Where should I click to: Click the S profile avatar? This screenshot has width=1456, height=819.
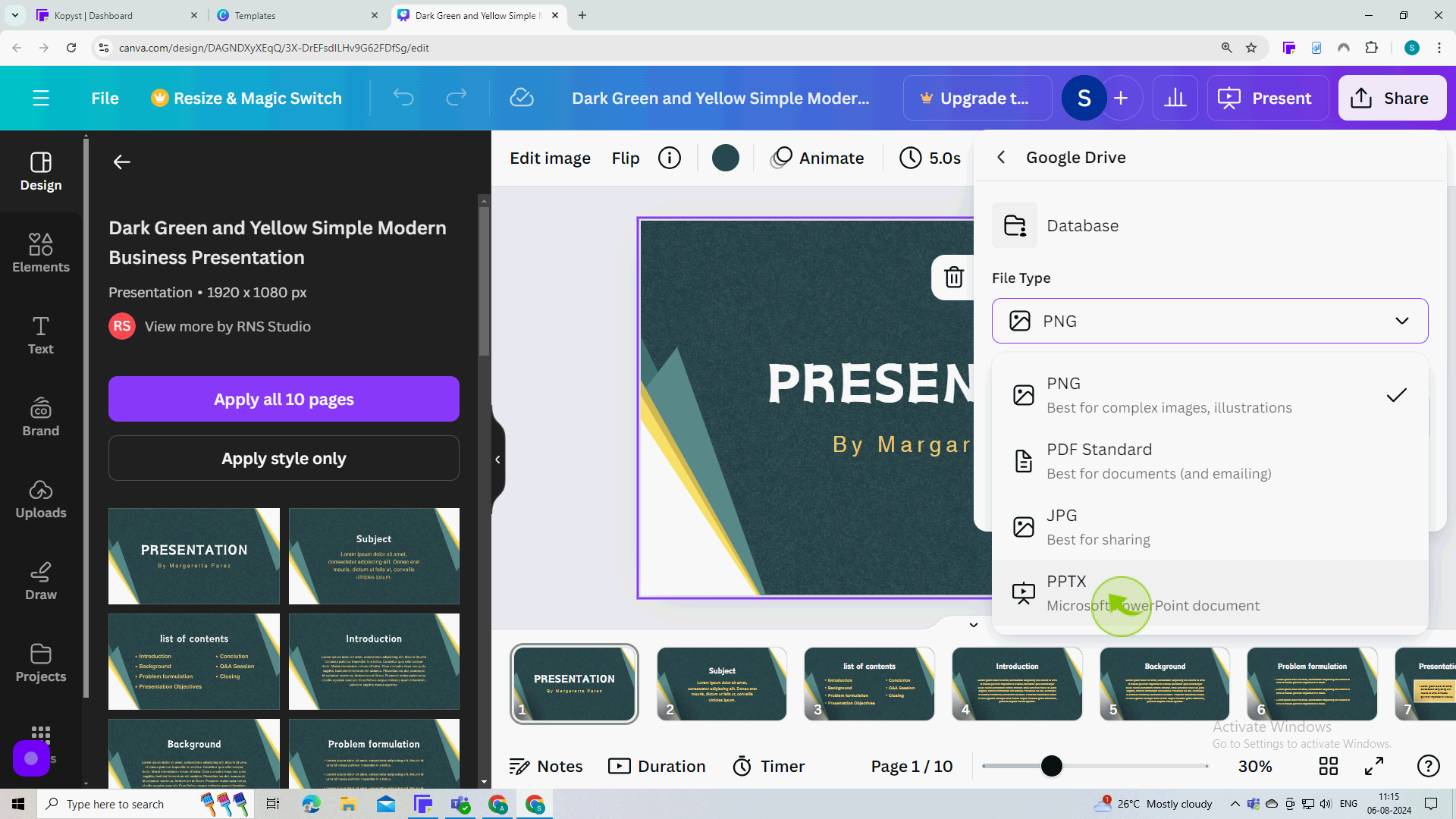pyautogui.click(x=1084, y=98)
